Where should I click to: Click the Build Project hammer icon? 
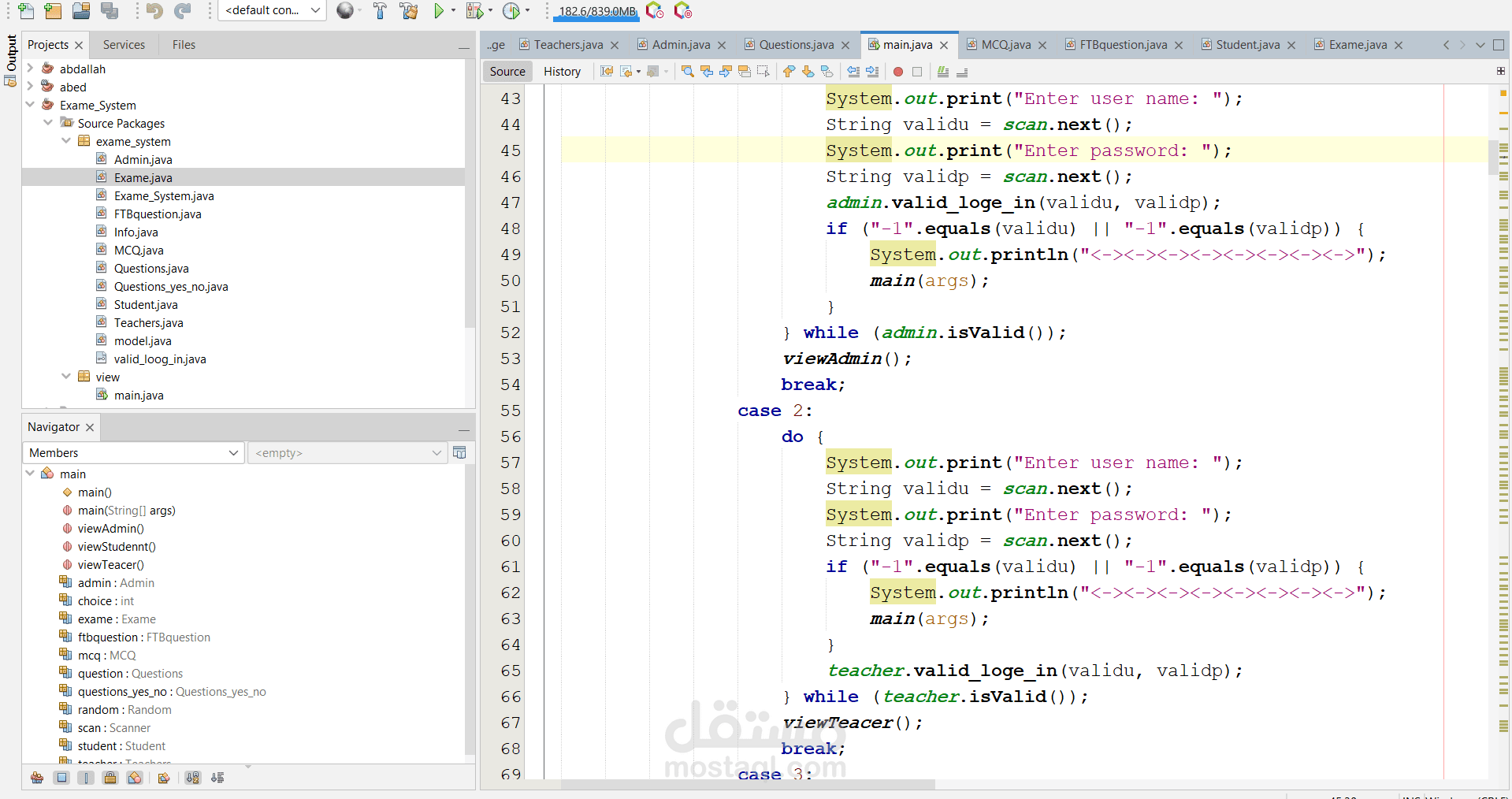pos(380,10)
